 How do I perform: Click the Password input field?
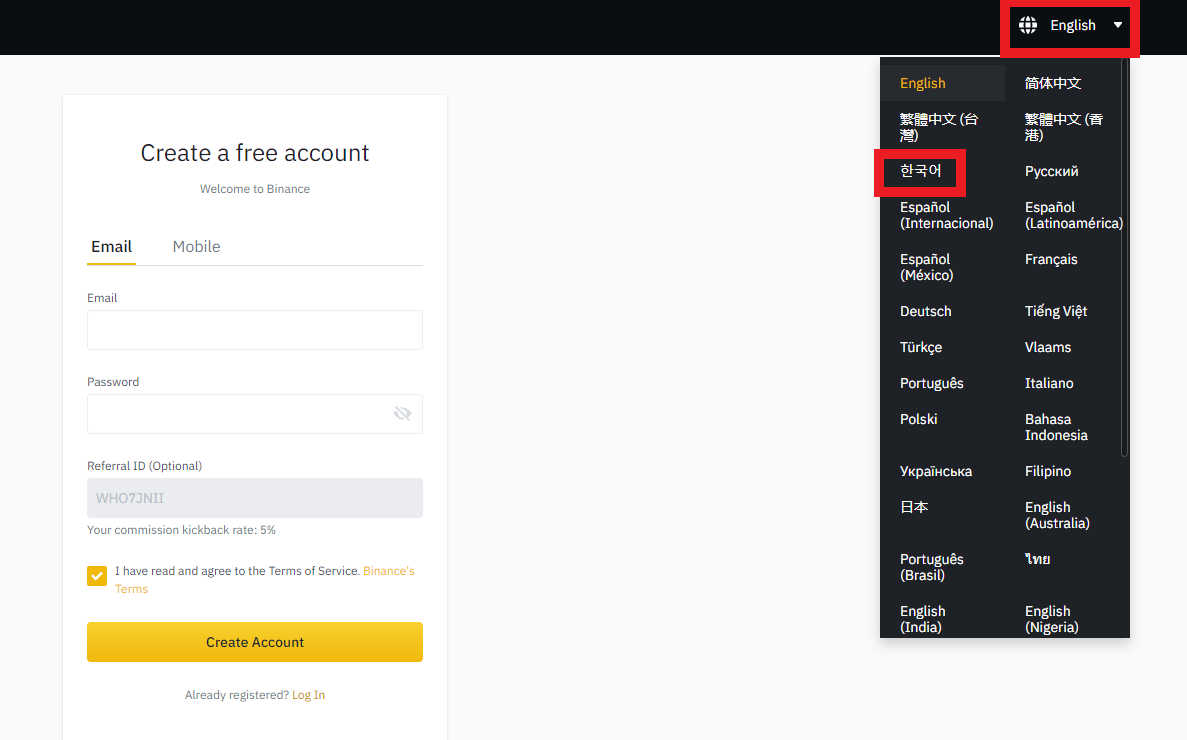pyautogui.click(x=254, y=414)
